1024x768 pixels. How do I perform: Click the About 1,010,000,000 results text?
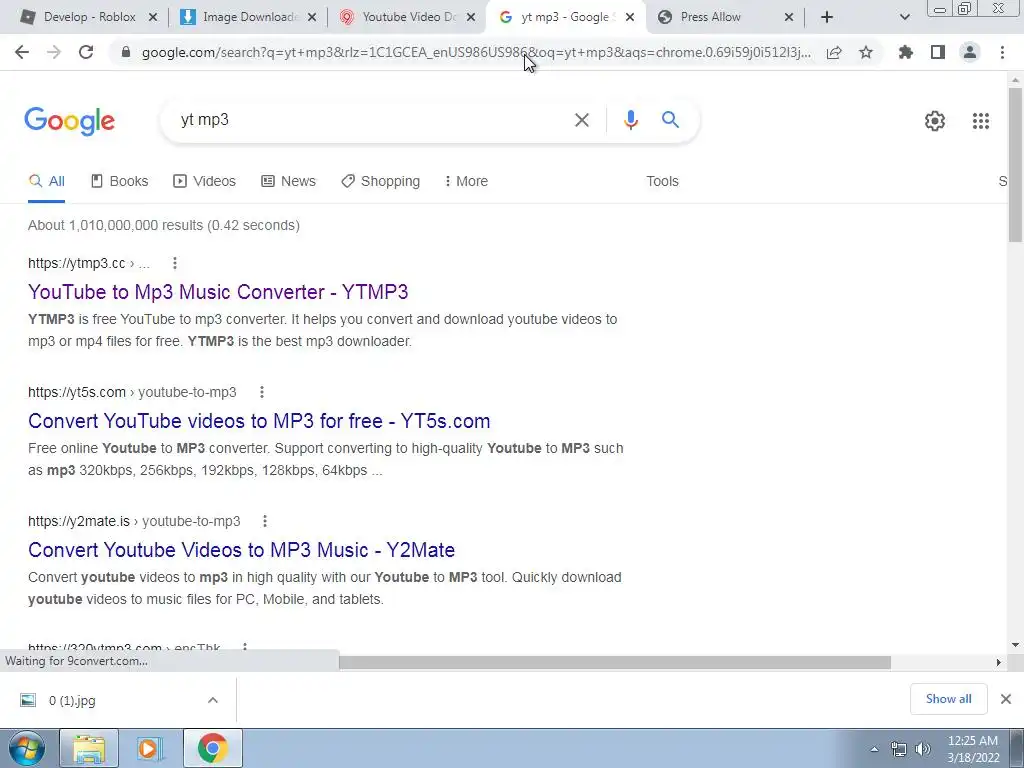coord(164,225)
